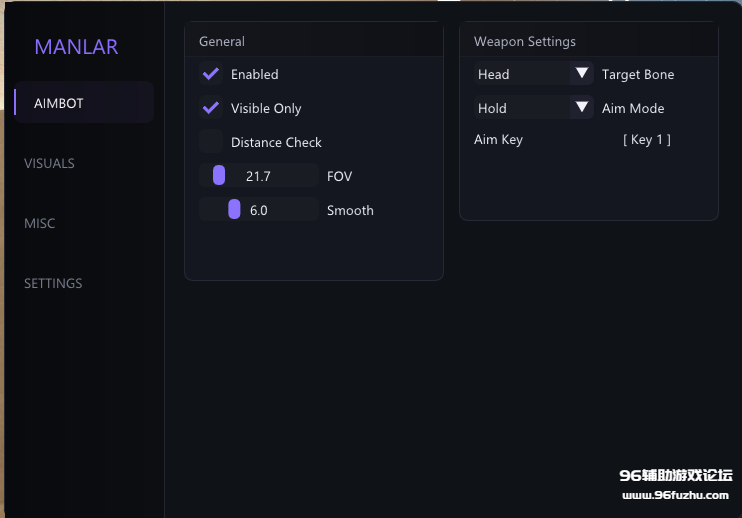Click the MANLAR logo title

tap(76, 47)
